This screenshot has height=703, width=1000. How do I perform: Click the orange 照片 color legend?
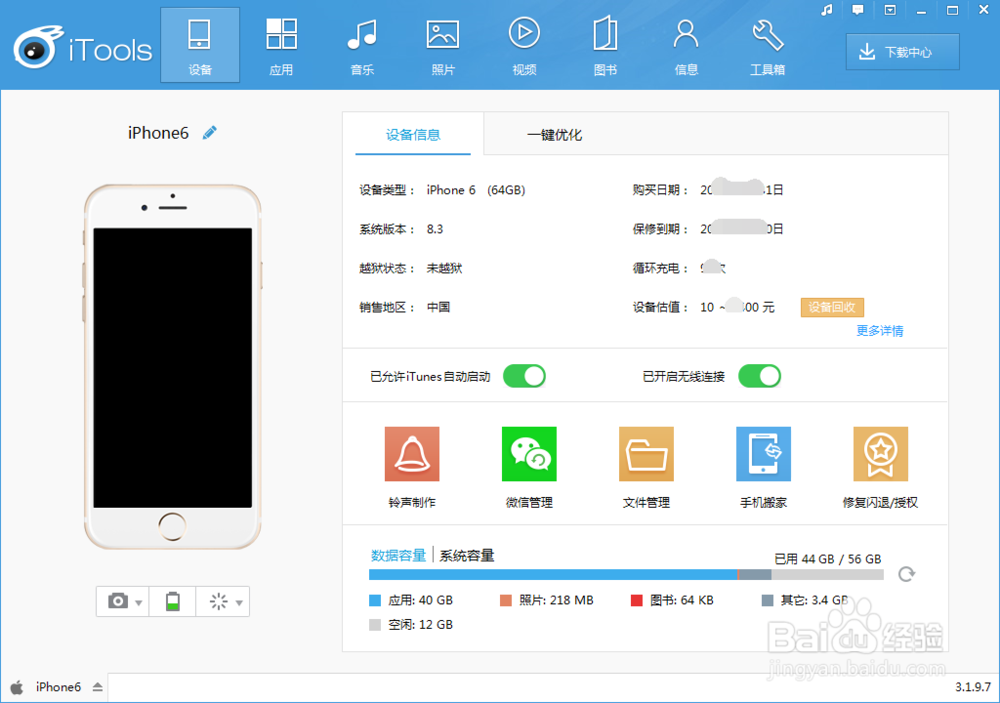[506, 600]
